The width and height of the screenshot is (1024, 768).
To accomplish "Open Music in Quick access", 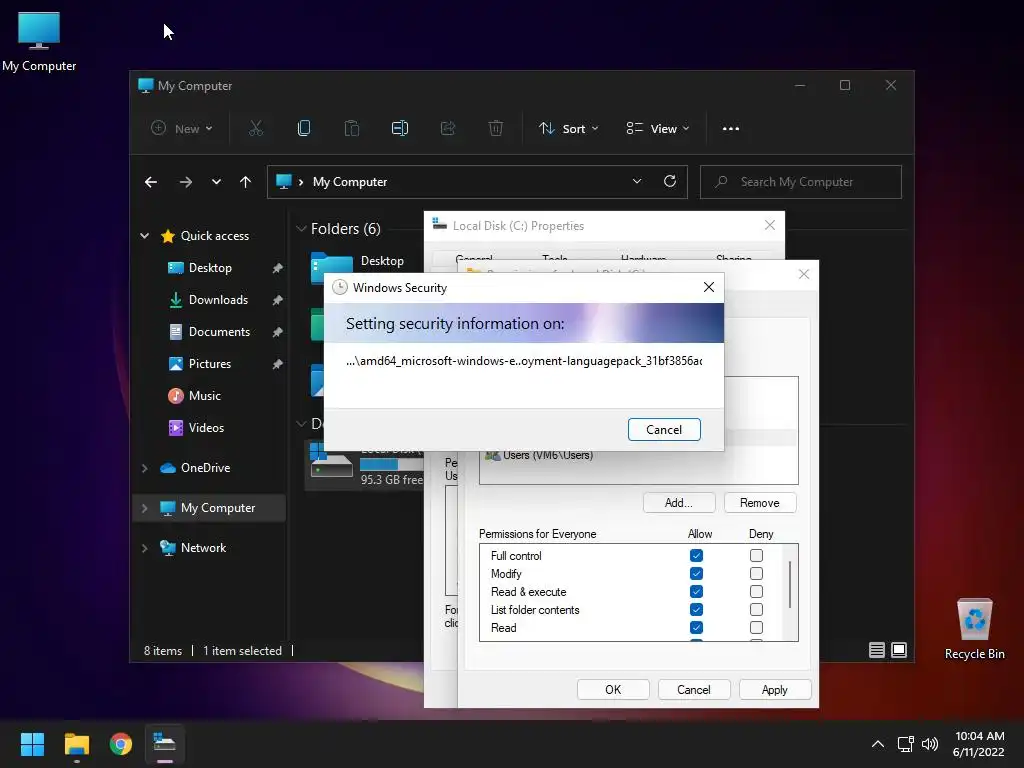I will [205, 396].
